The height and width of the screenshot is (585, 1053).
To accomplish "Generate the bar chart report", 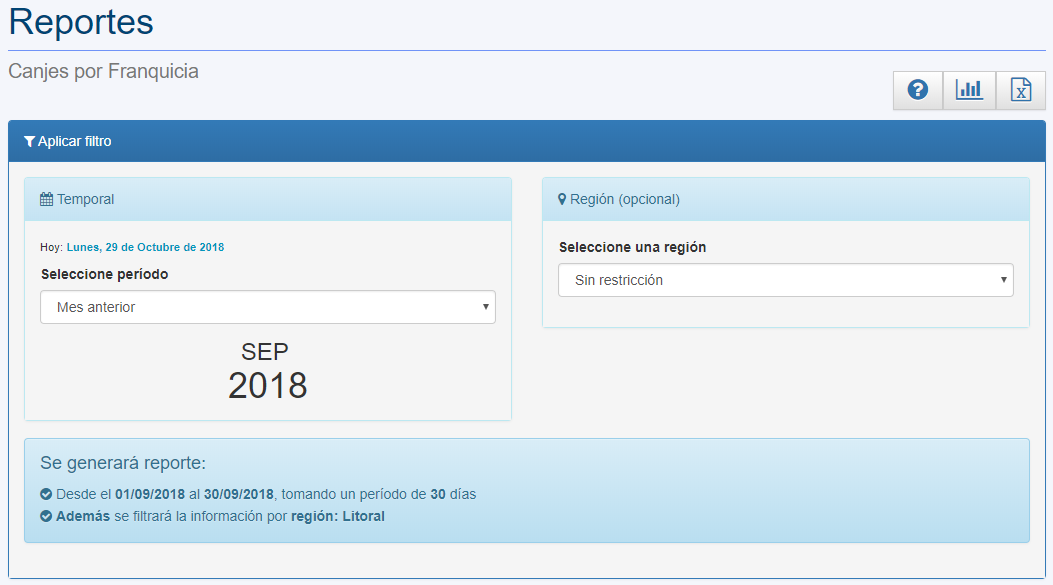I will pyautogui.click(x=969, y=90).
